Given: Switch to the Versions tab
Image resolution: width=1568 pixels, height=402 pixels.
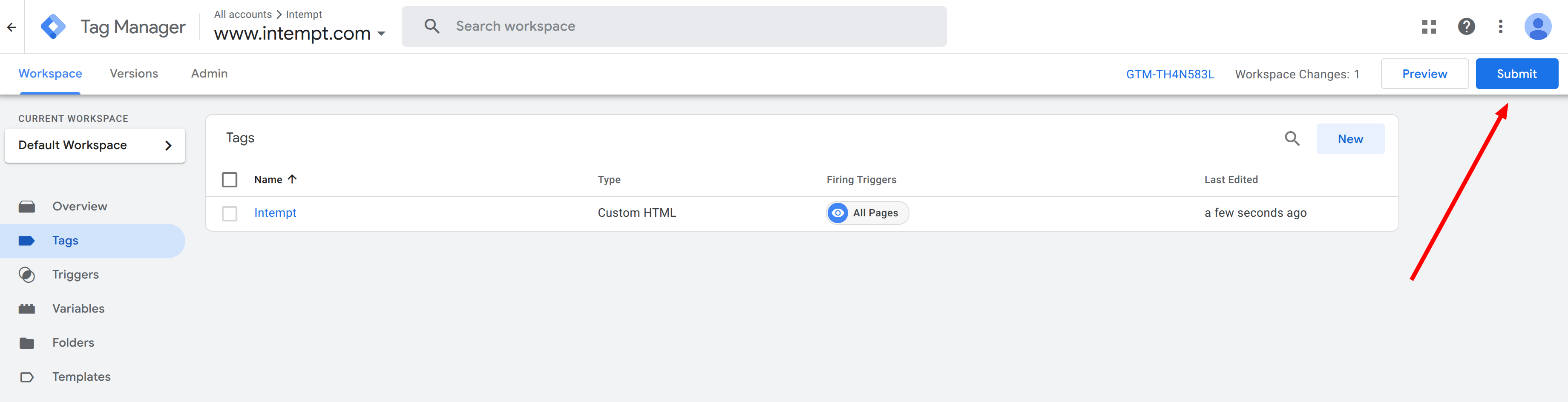Looking at the screenshot, I should pyautogui.click(x=134, y=74).
